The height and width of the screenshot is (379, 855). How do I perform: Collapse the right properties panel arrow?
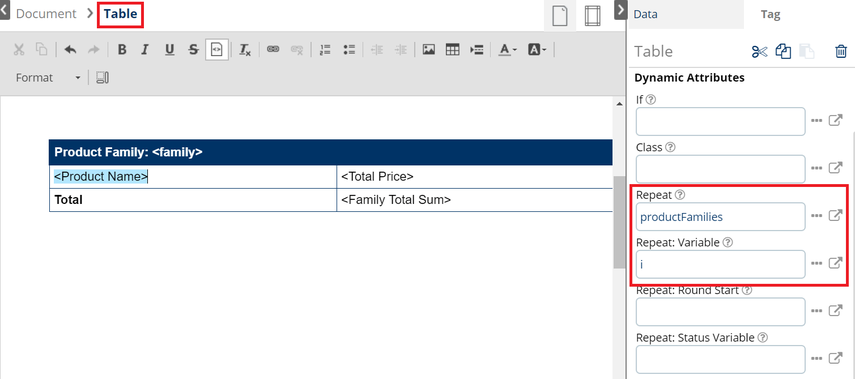point(621,10)
